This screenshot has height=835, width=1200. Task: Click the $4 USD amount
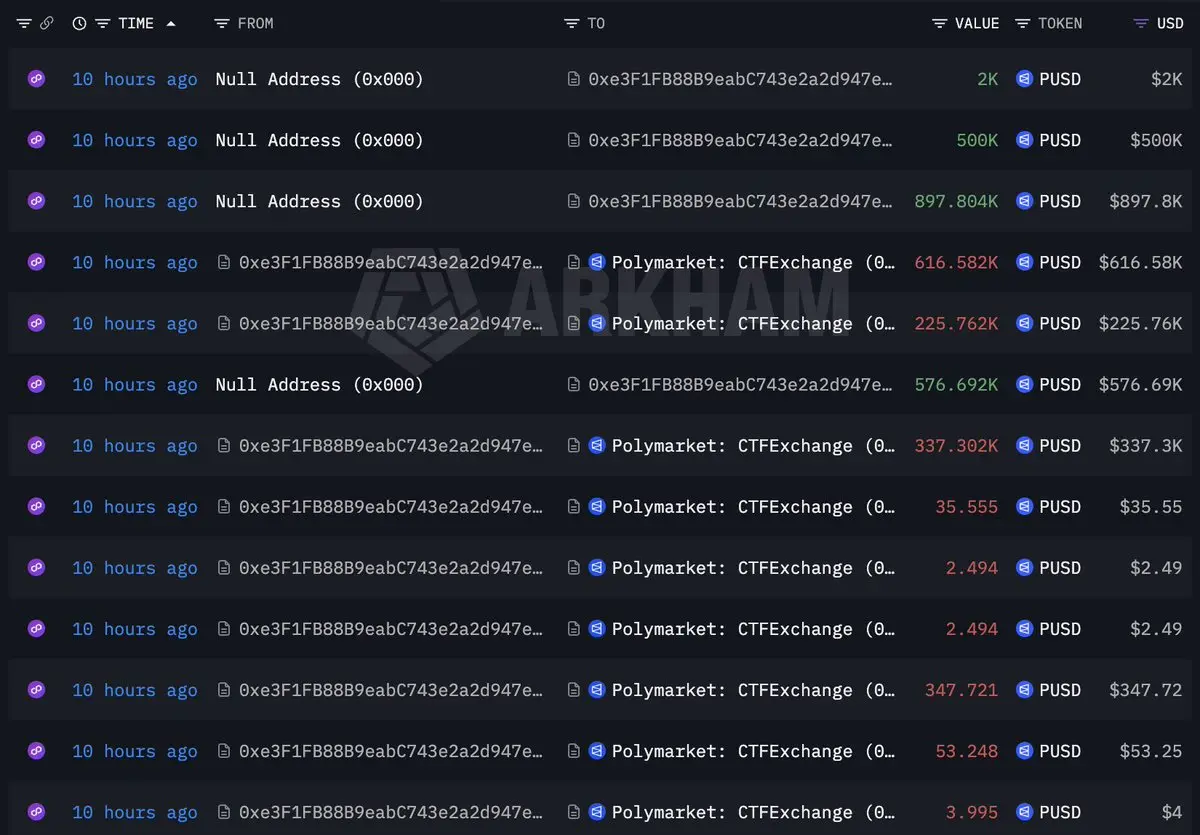pyautogui.click(x=1172, y=811)
